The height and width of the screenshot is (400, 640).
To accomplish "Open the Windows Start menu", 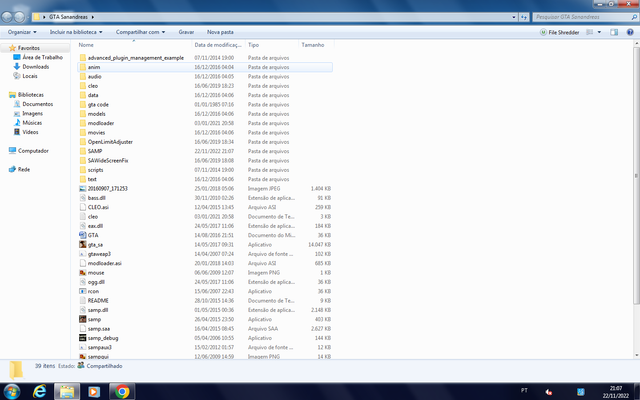I will click(x=11, y=392).
